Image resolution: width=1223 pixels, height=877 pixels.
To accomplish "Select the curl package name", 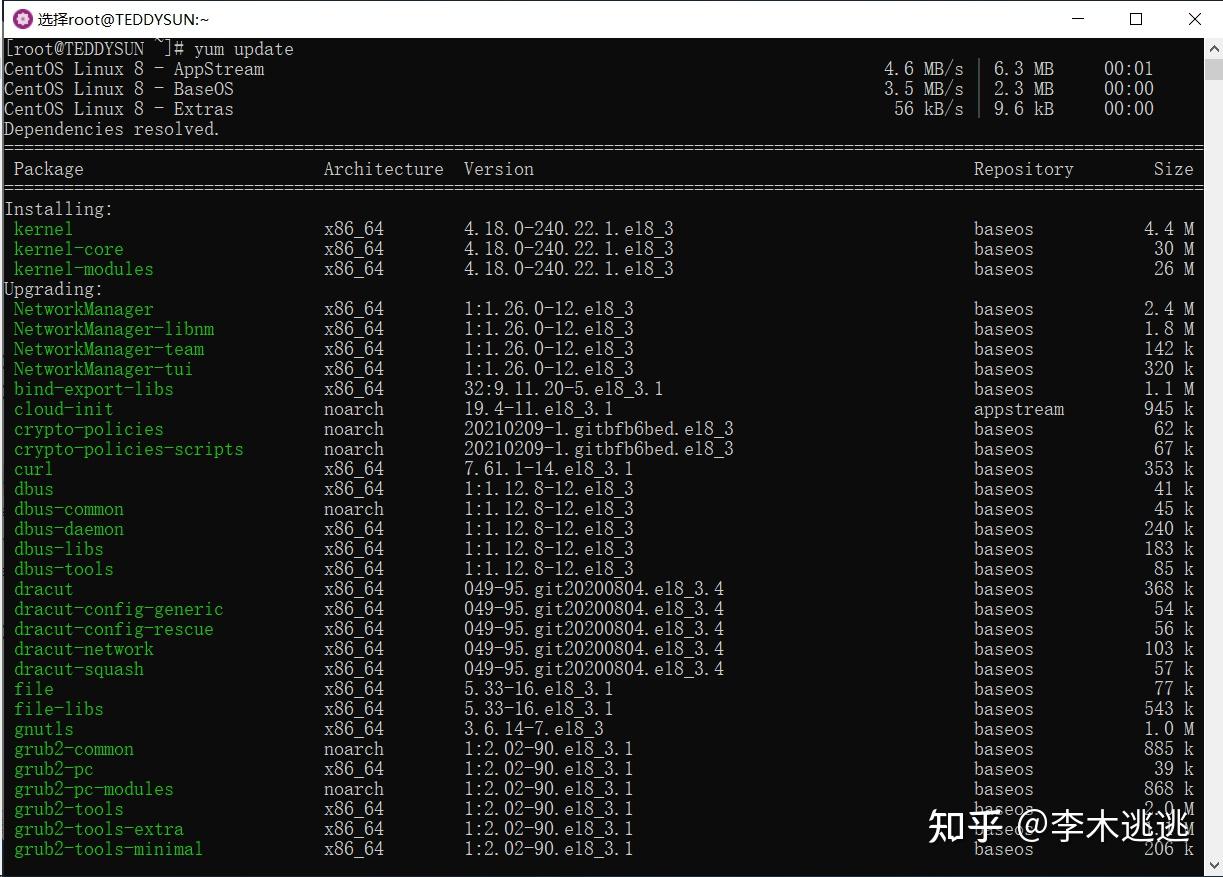I will point(32,468).
